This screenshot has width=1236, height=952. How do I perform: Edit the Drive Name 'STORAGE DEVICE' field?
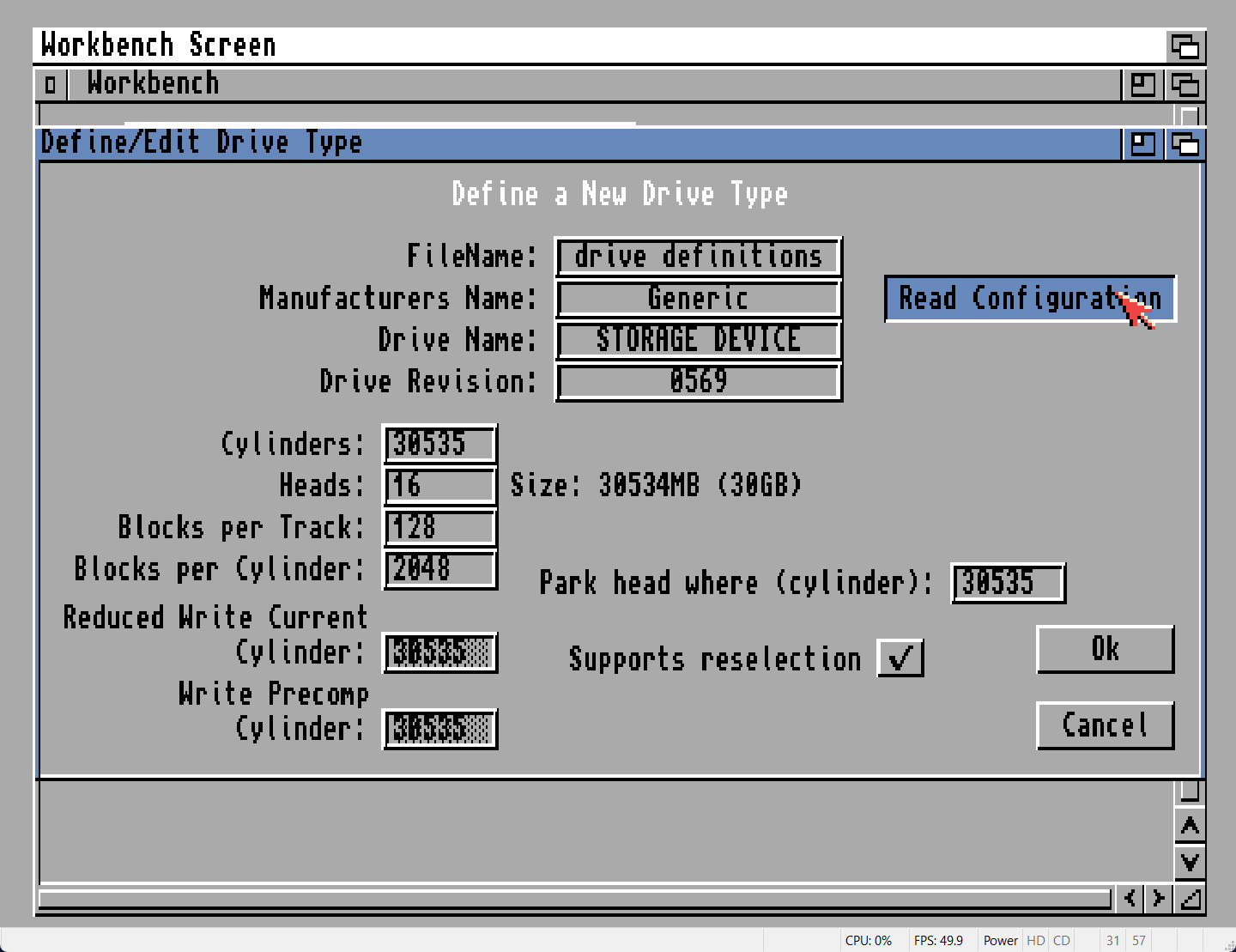pos(699,340)
